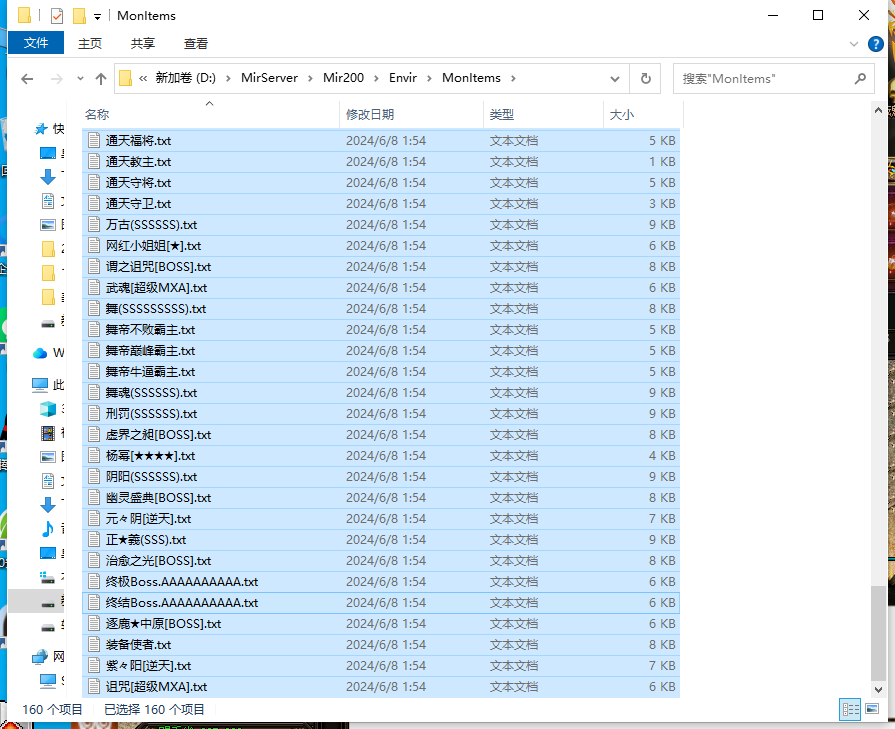Select This PC icon in sidebar
The image size is (895, 729).
(40, 385)
